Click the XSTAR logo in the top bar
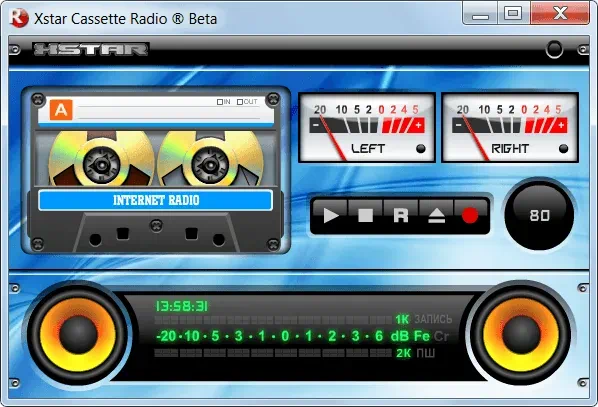598x407 pixels. point(91,50)
